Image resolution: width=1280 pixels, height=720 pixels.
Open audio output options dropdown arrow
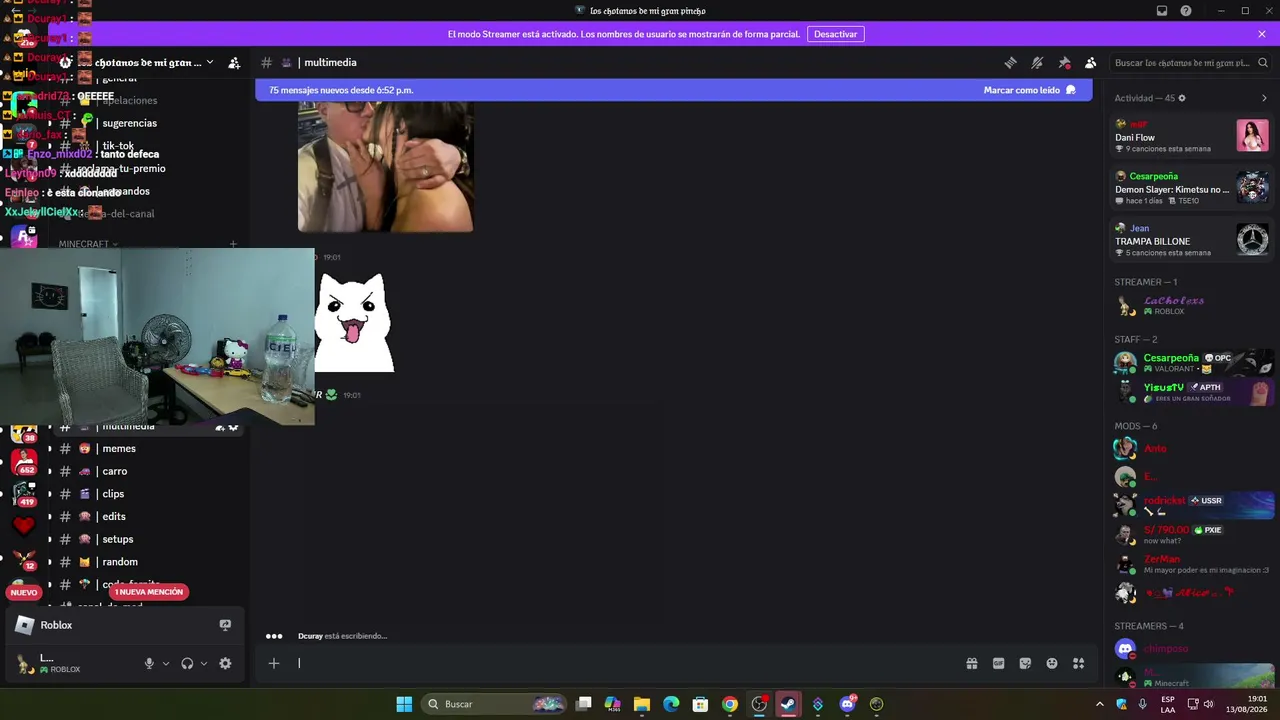click(204, 663)
